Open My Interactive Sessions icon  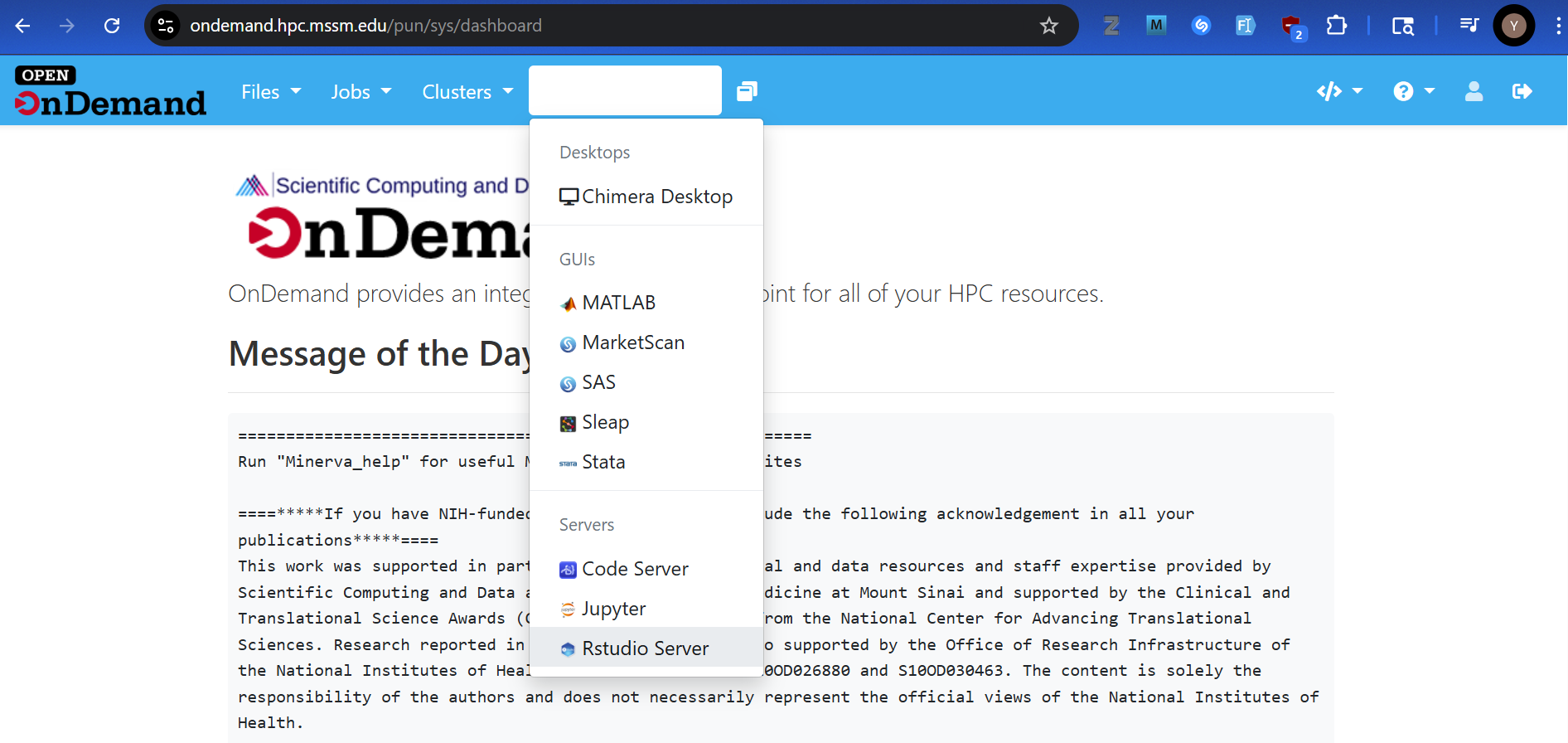pos(747,91)
